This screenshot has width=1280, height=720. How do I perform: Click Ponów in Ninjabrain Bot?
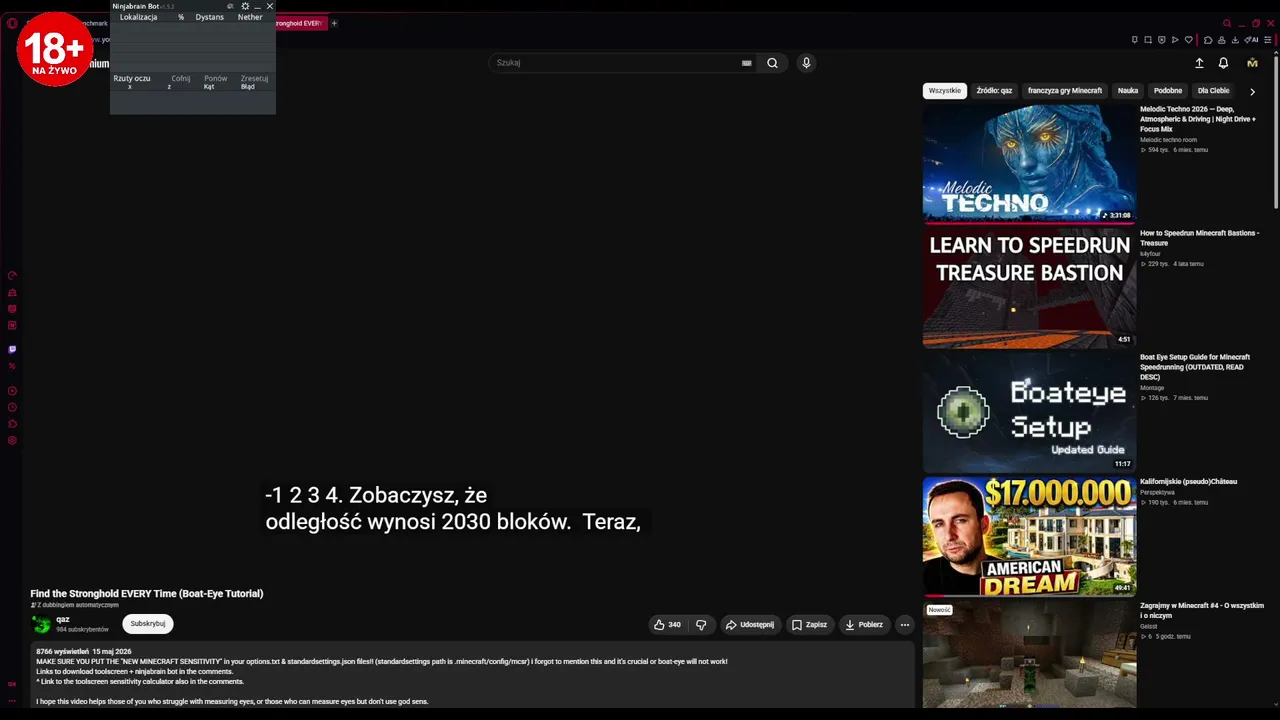click(216, 78)
